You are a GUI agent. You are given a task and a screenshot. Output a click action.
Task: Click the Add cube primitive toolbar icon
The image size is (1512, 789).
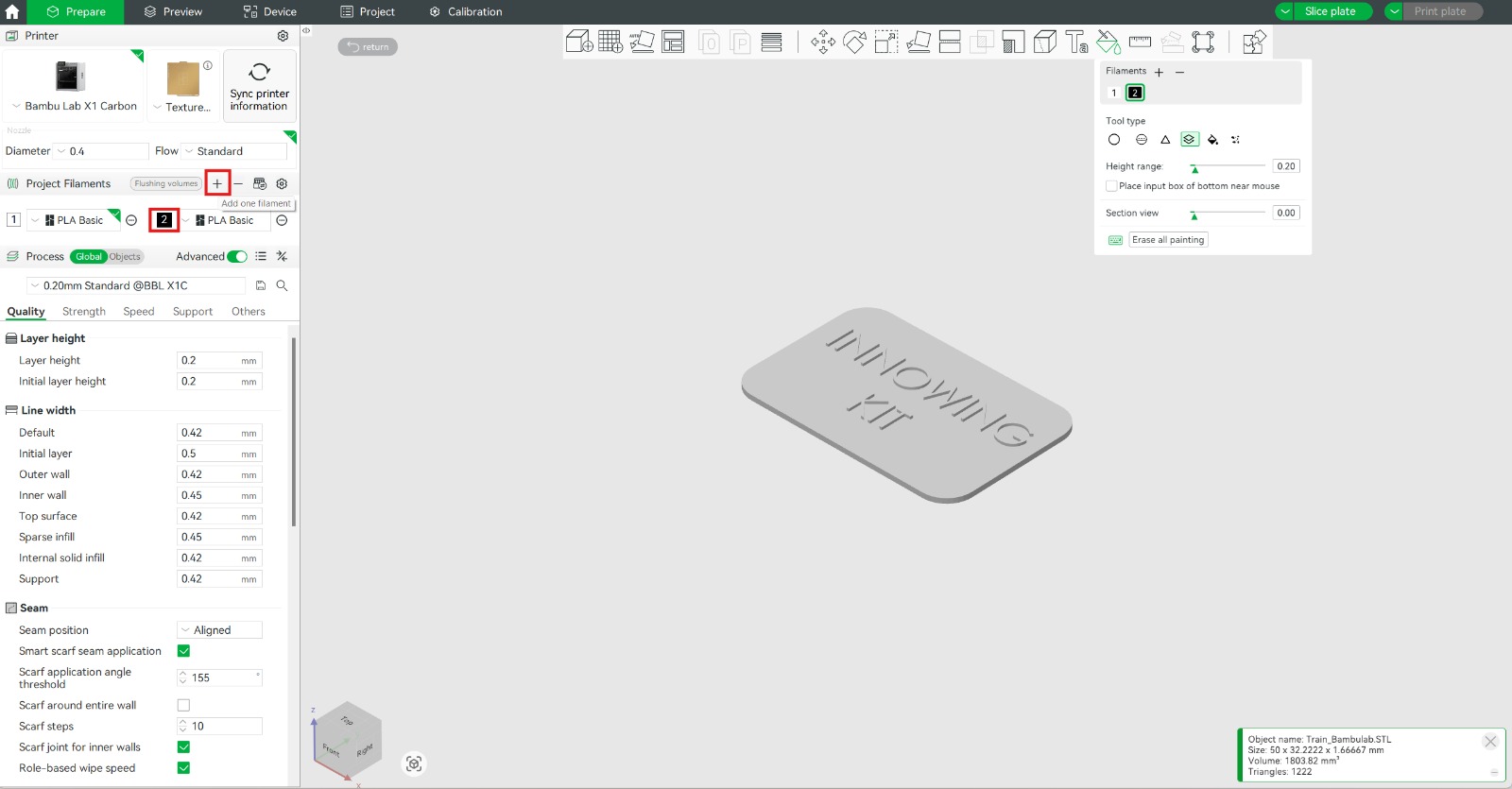coord(578,42)
